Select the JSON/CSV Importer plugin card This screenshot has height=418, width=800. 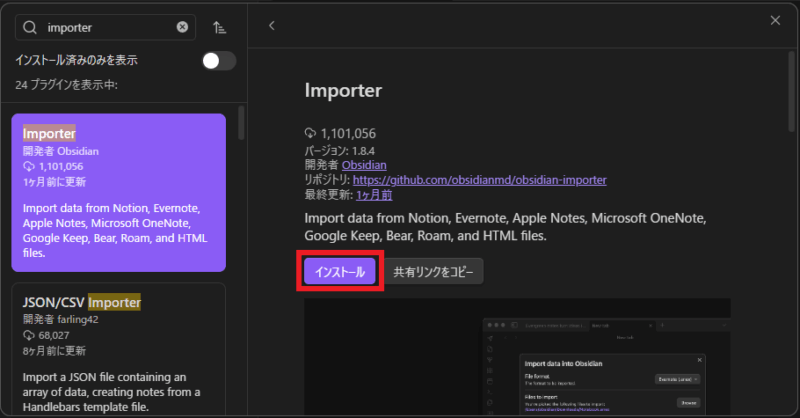pos(118,350)
